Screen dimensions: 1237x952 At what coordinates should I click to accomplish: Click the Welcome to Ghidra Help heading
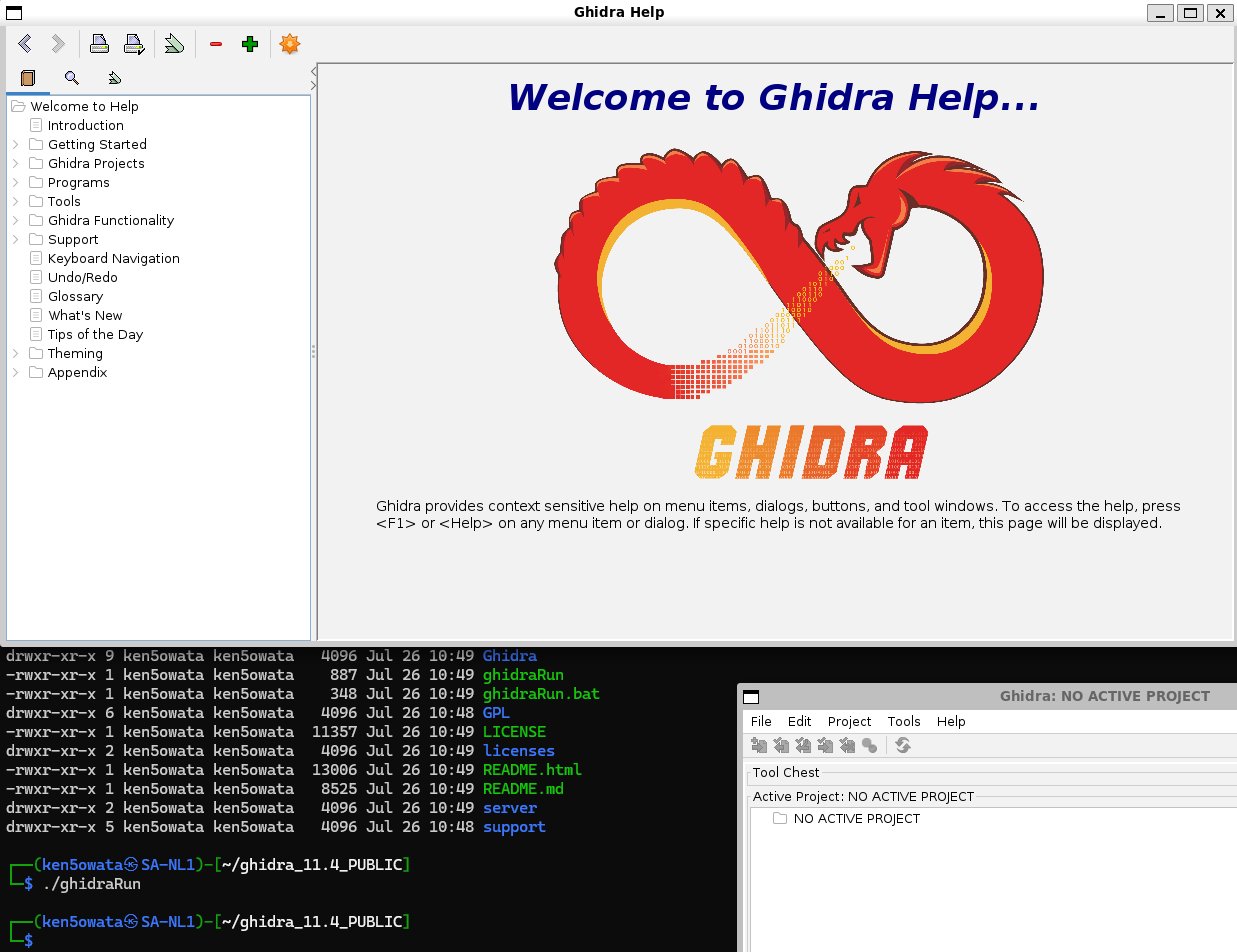772,97
